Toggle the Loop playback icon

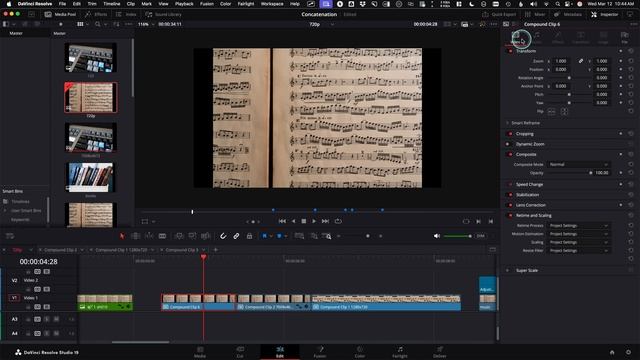338,221
